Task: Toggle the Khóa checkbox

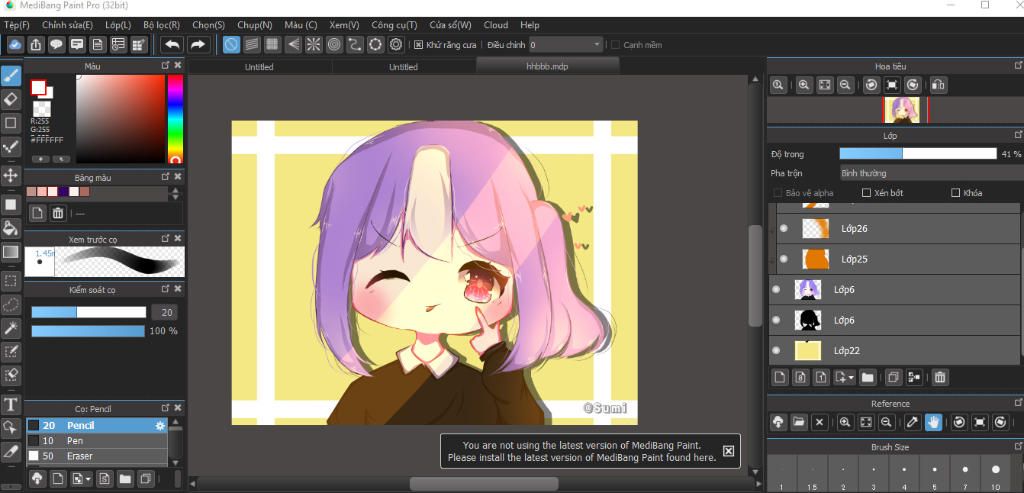Action: coord(955,193)
